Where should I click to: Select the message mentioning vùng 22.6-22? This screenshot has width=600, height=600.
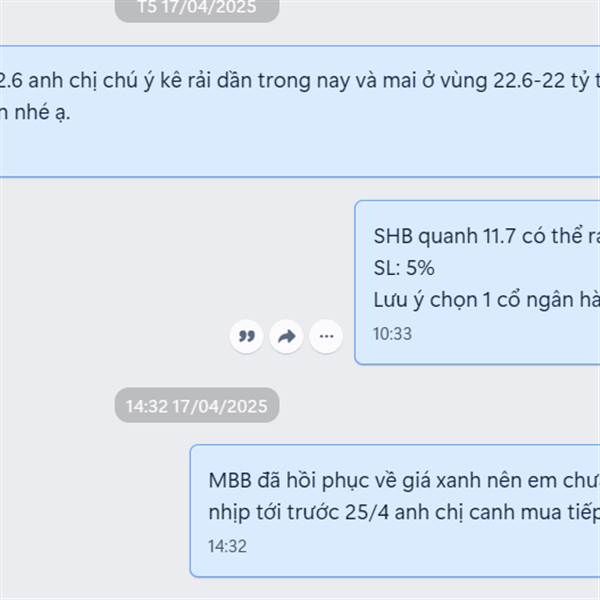click(300, 111)
